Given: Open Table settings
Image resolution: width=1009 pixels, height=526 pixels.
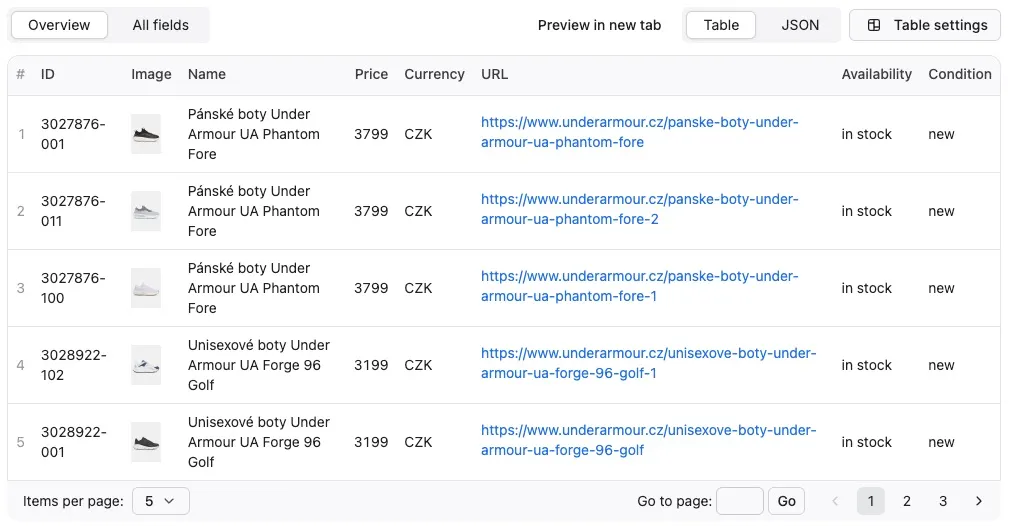Looking at the screenshot, I should point(925,25).
